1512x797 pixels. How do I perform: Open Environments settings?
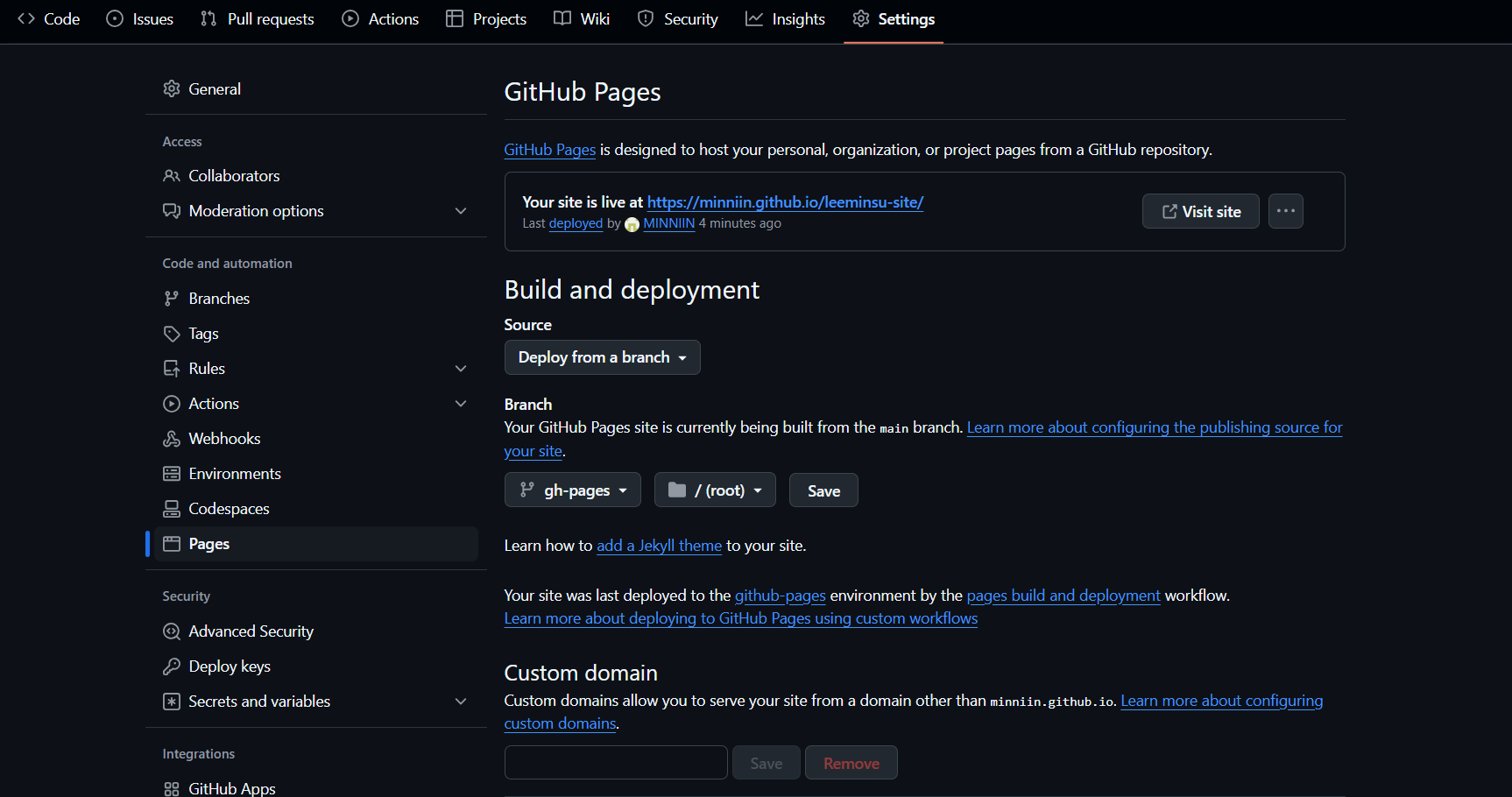pyautogui.click(x=315, y=474)
